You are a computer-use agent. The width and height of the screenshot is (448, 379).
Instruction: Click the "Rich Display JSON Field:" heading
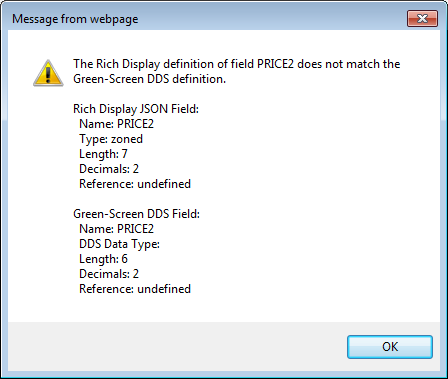pos(136,109)
